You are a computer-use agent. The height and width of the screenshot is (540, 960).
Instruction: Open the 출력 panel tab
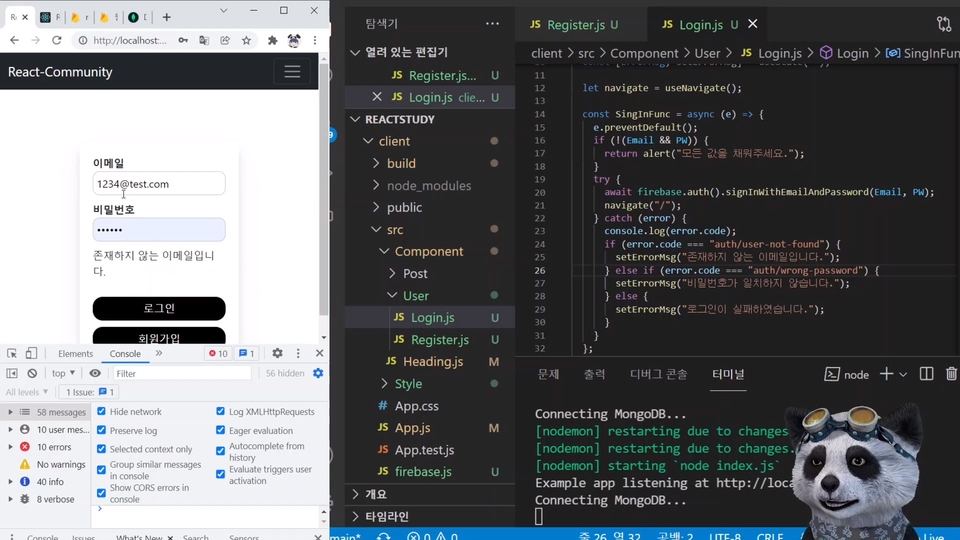[594, 374]
